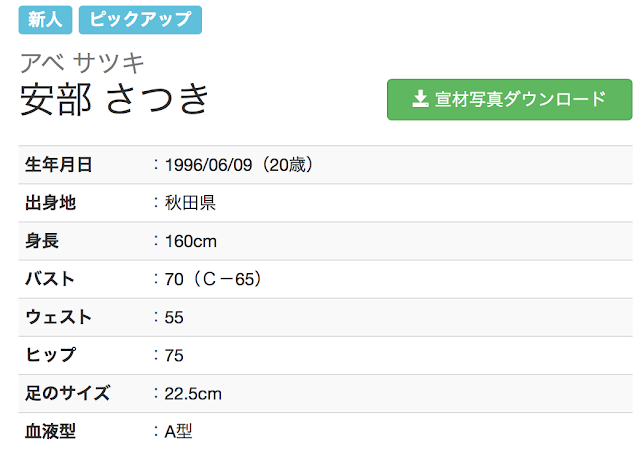Click the 出身地 row label
This screenshot has height=455, width=640.
tap(50, 203)
